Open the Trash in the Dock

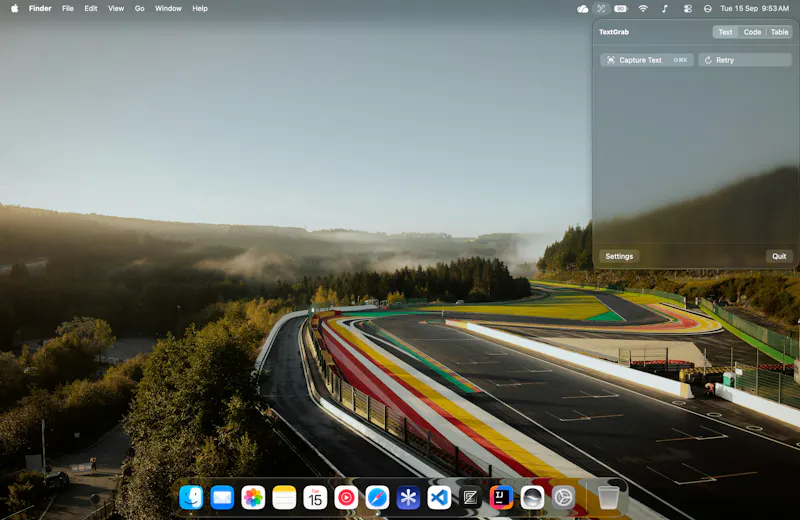click(608, 498)
